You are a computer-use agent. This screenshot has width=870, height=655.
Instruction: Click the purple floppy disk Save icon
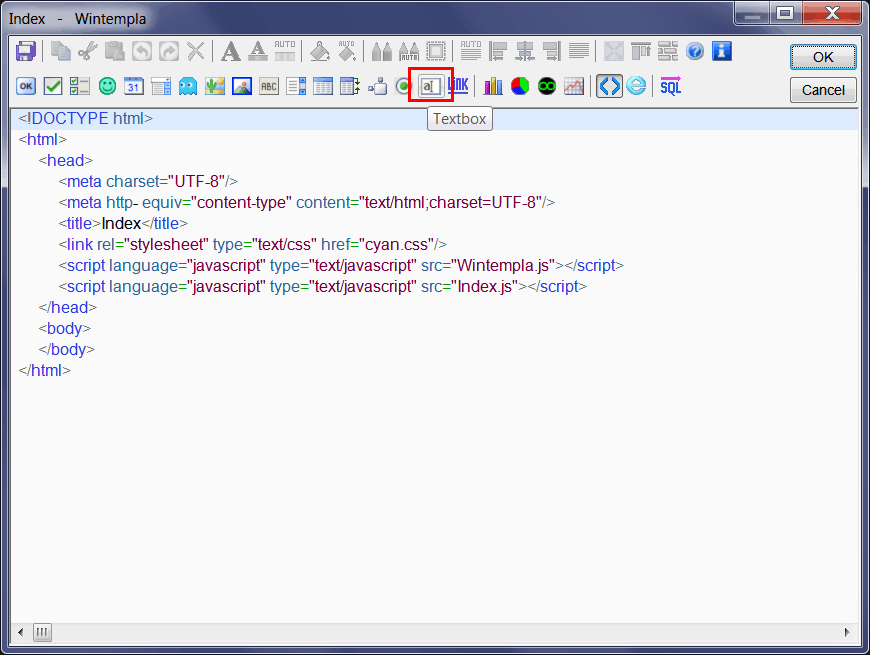26,52
